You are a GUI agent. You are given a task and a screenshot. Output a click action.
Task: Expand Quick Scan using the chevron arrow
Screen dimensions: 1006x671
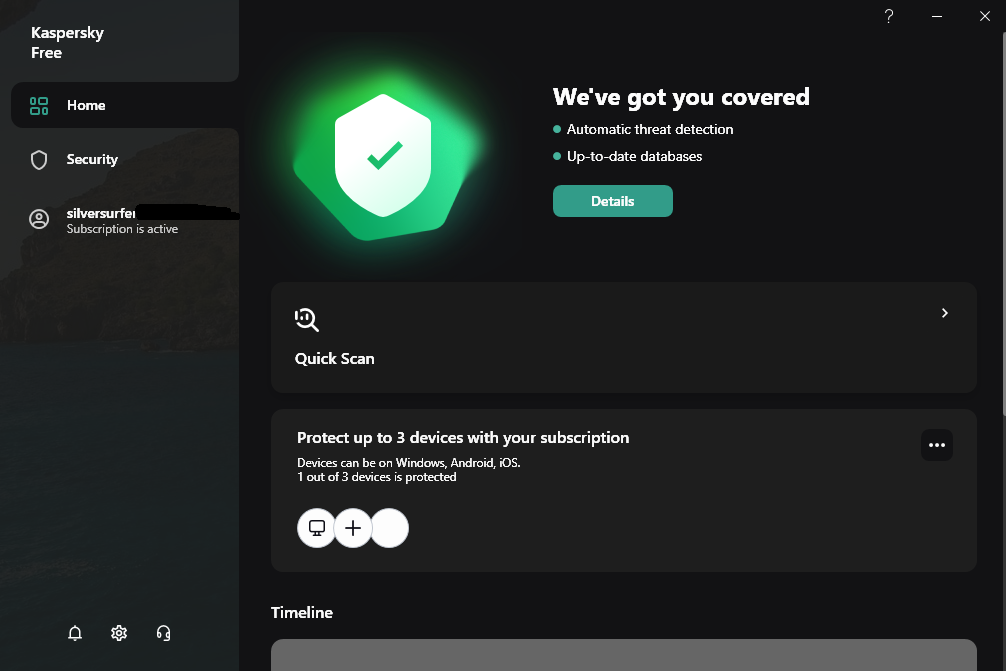[944, 313]
